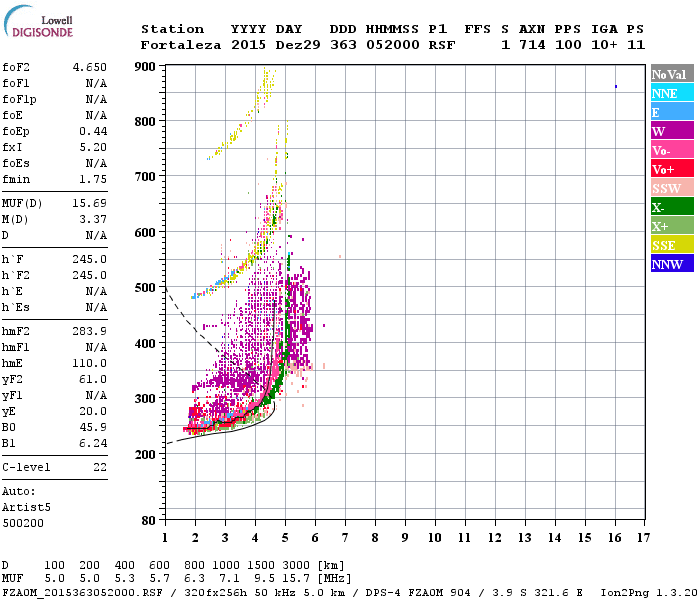Click the E blue legend swatch
Viewport: 700px width, 600px height.
(672, 112)
